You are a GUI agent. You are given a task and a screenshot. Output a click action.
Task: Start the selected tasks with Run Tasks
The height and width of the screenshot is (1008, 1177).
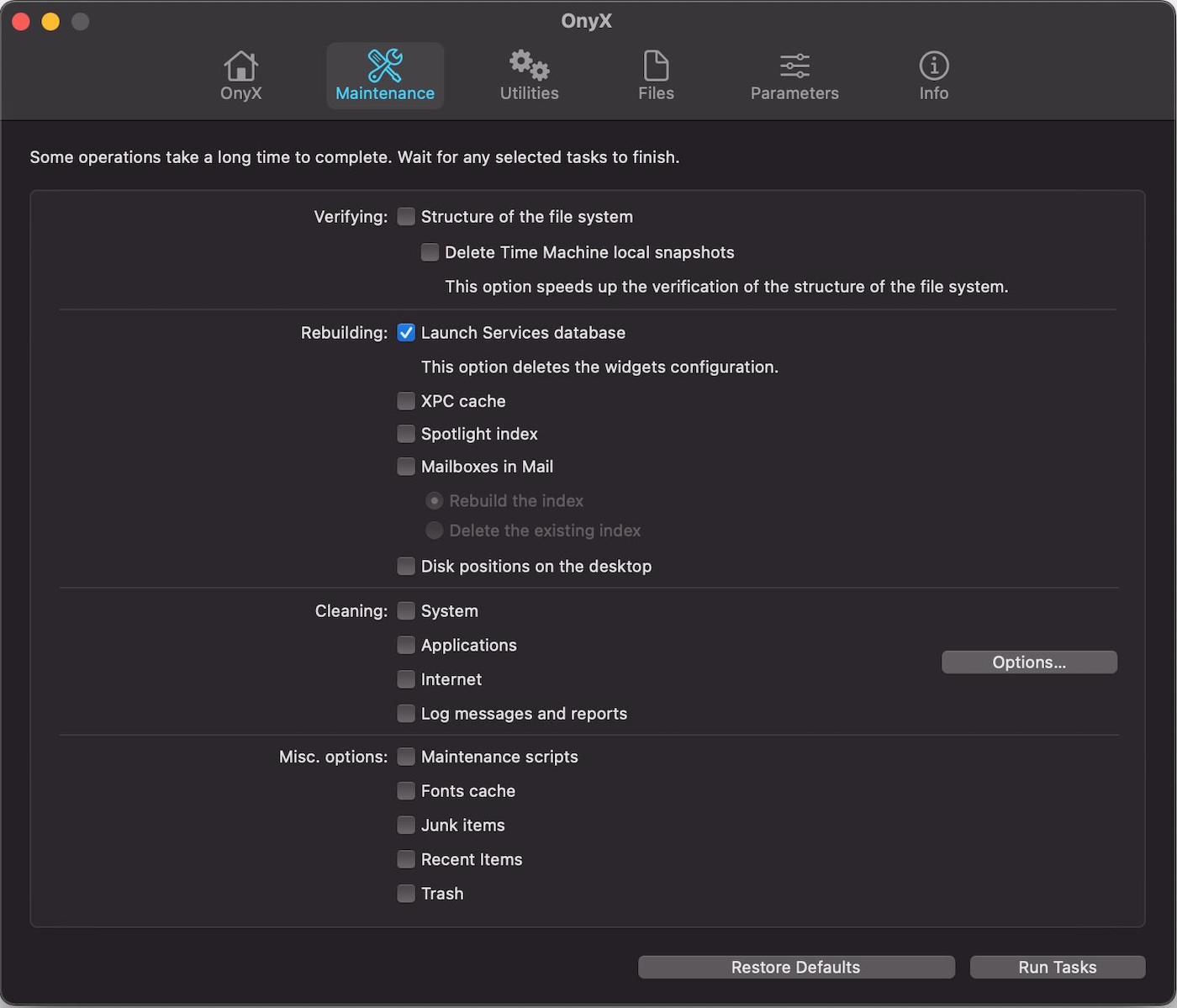click(1058, 968)
